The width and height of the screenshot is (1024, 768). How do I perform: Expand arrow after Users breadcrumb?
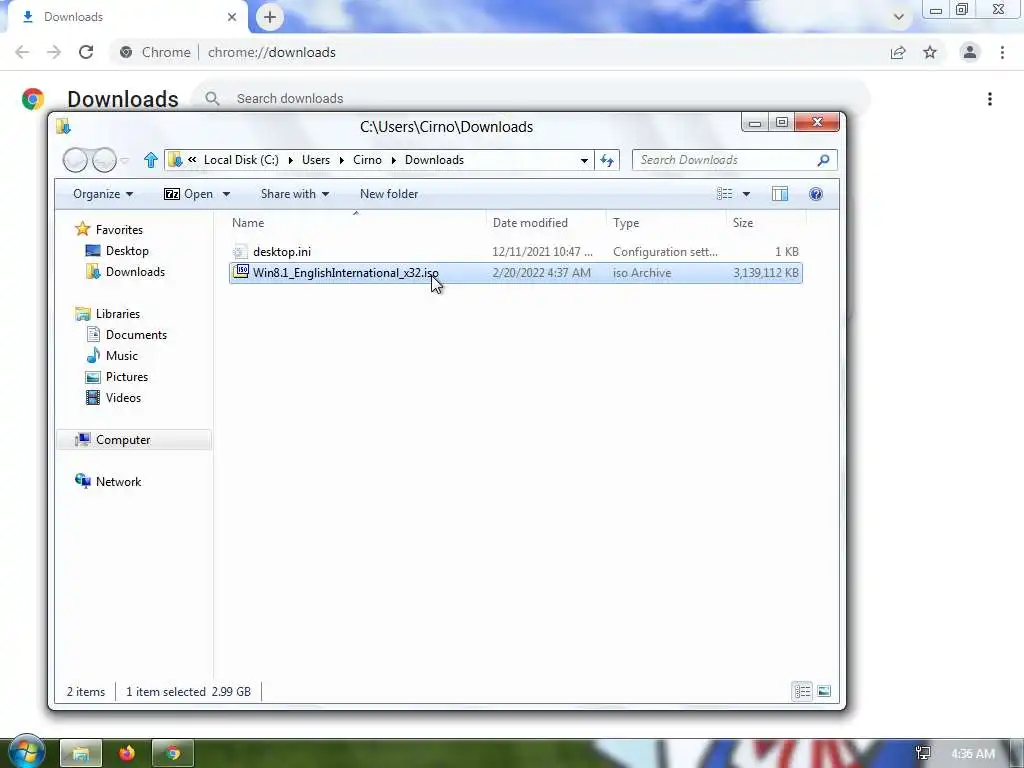pyautogui.click(x=341, y=160)
